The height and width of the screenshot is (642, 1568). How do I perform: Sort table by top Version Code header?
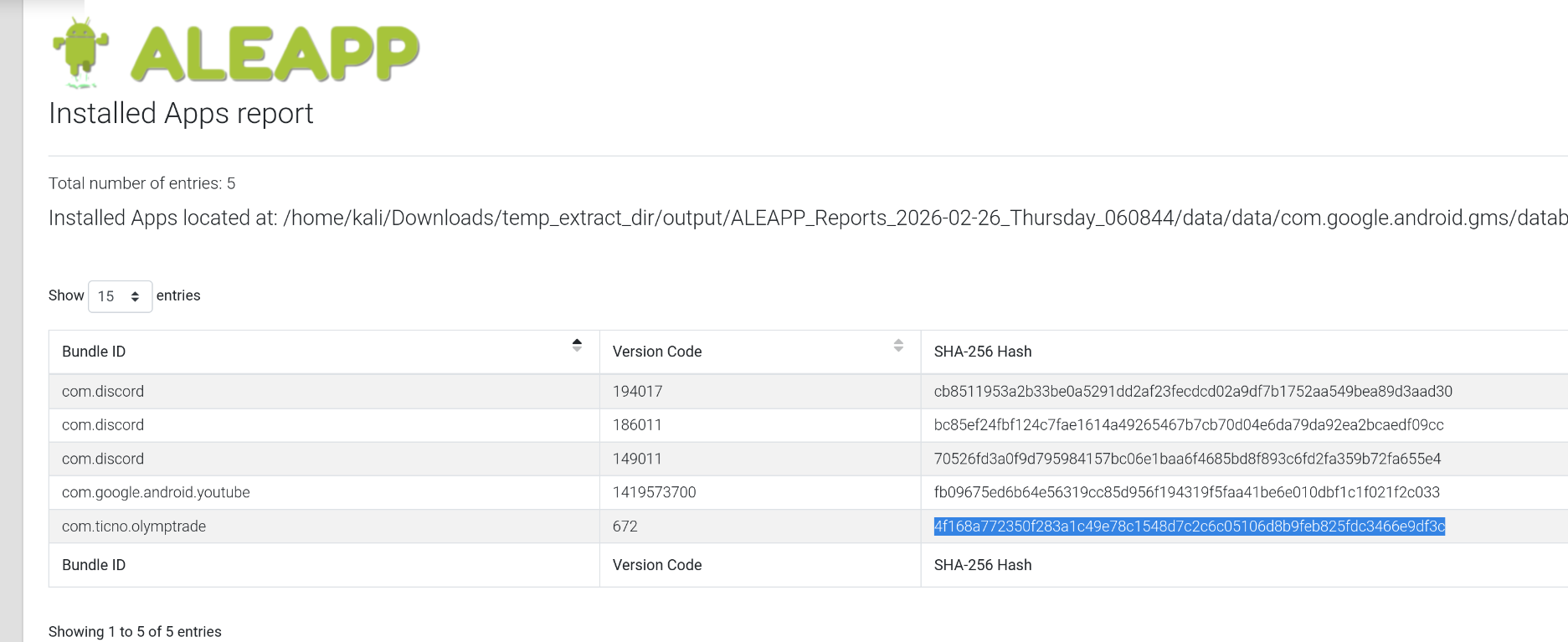pos(657,352)
